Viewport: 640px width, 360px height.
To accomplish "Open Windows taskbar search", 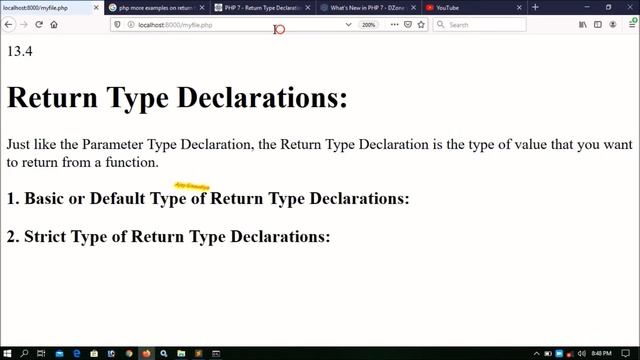I will 24,353.
